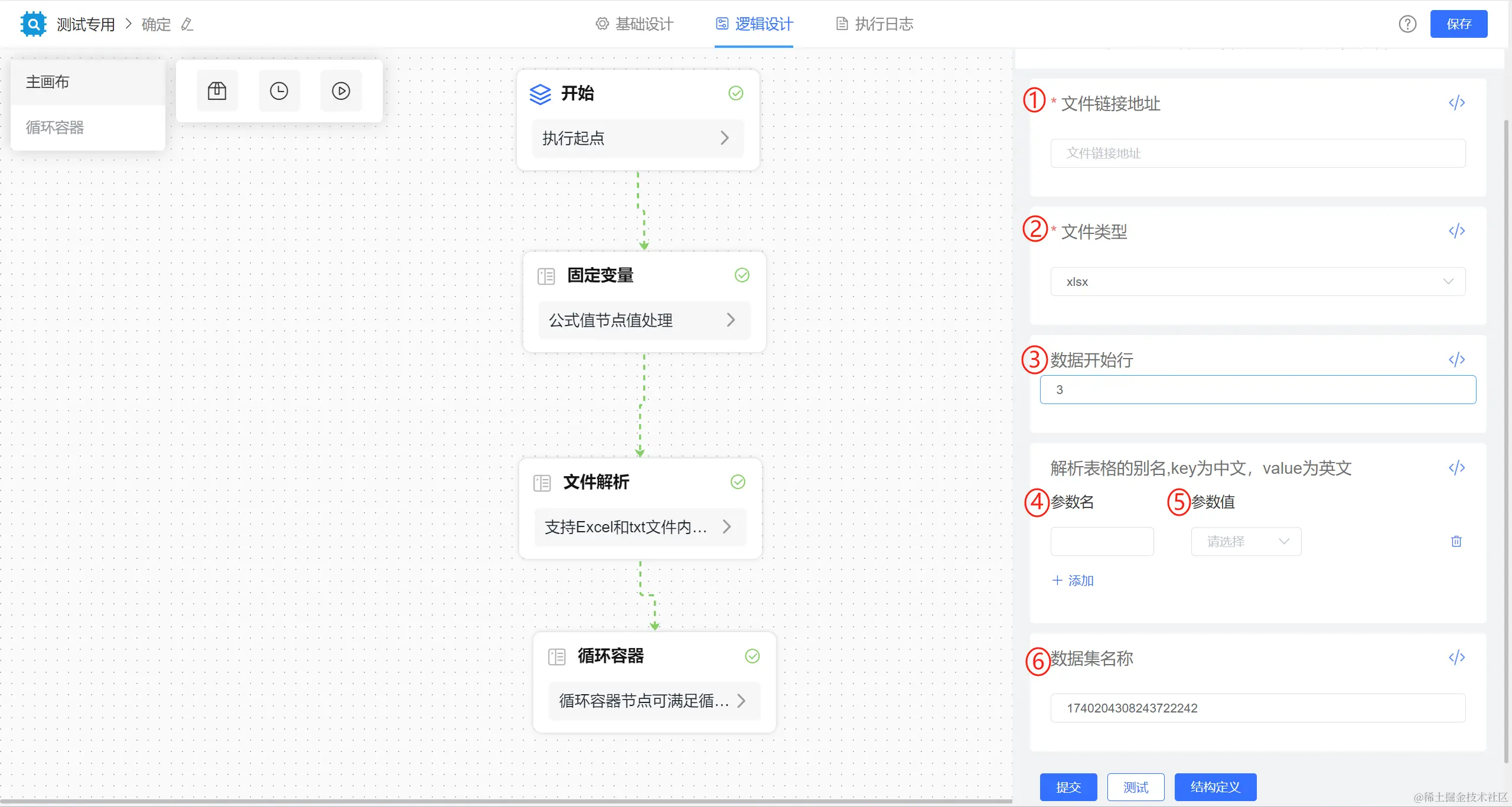Switch to the 基础设计 tab
1512x807 pixels.
point(635,24)
